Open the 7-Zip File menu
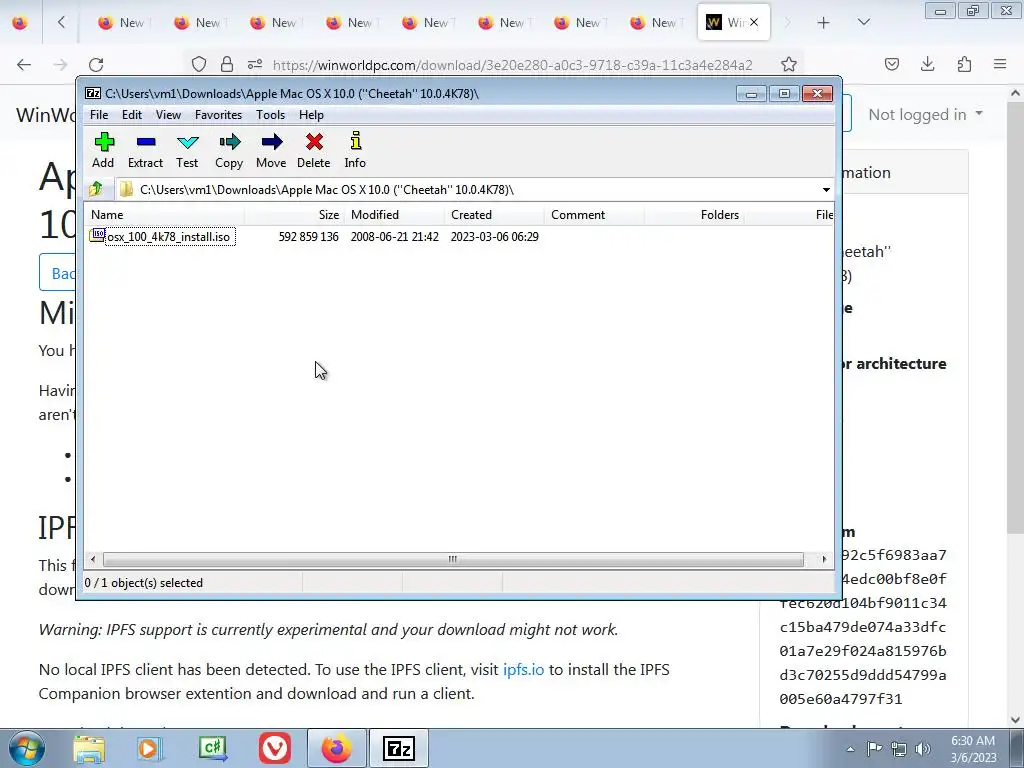Screen dimensions: 1024x768 (99, 115)
